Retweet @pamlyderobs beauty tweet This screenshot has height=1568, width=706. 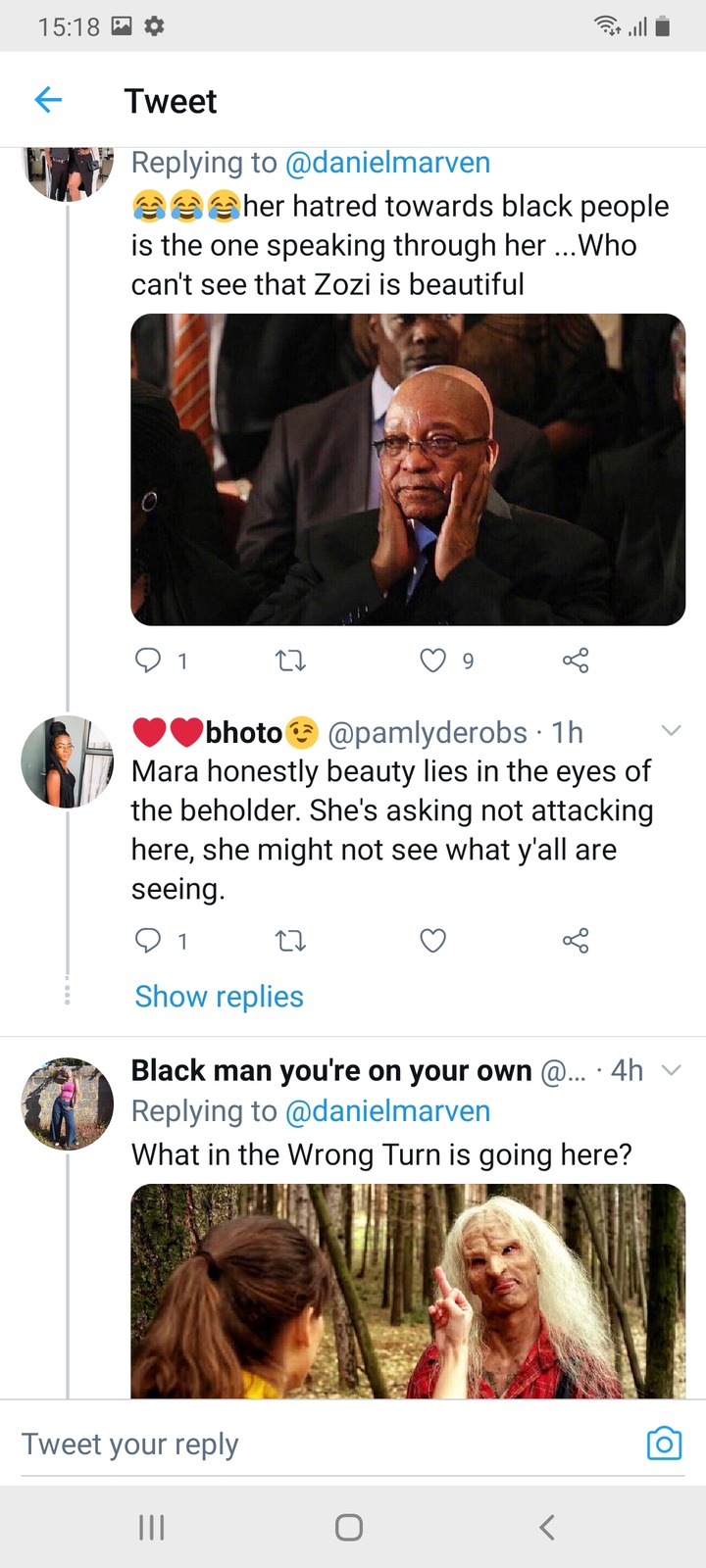click(290, 942)
